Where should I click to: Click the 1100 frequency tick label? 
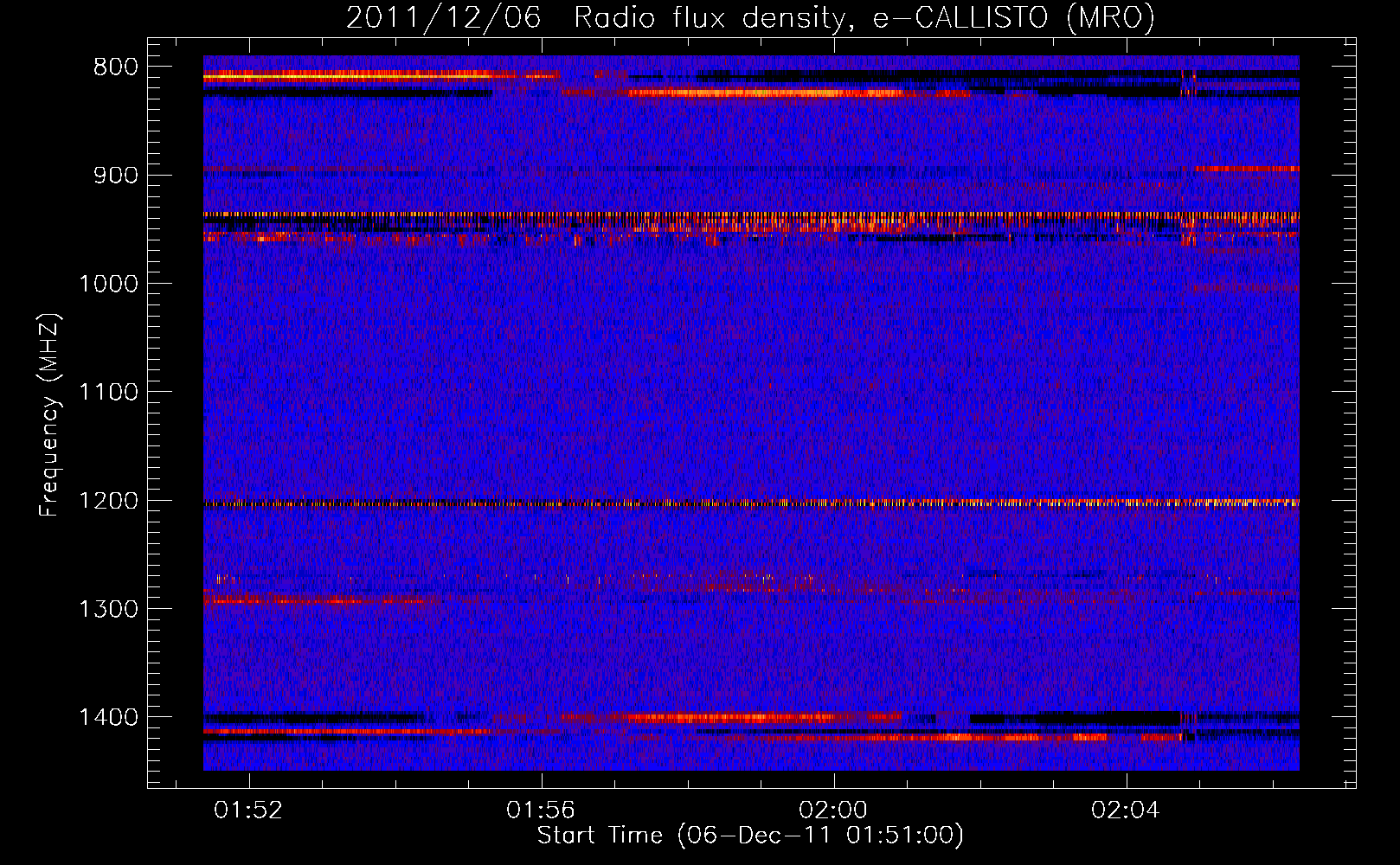coord(108,393)
